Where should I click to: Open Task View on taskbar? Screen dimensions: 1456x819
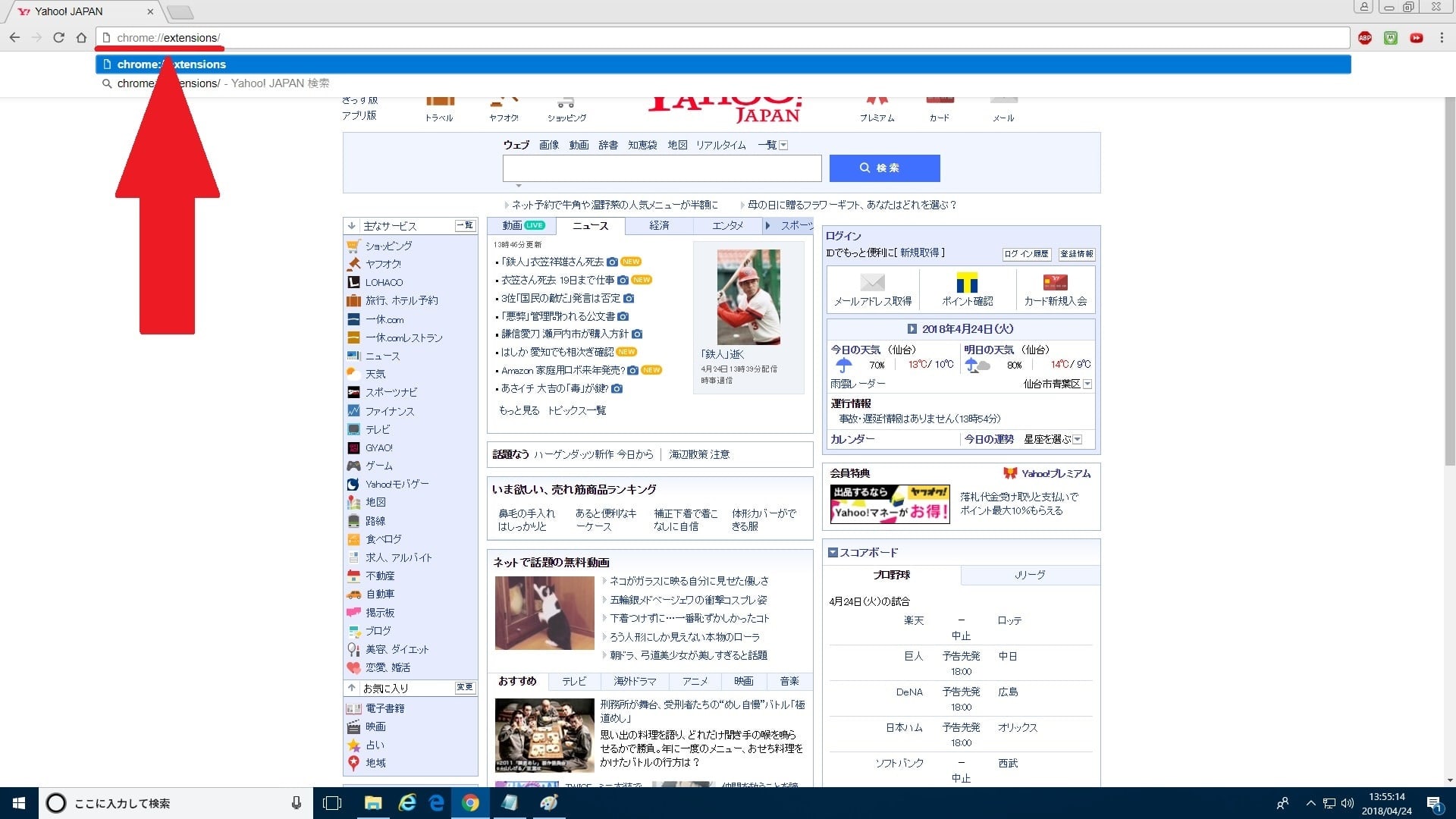pyautogui.click(x=332, y=803)
